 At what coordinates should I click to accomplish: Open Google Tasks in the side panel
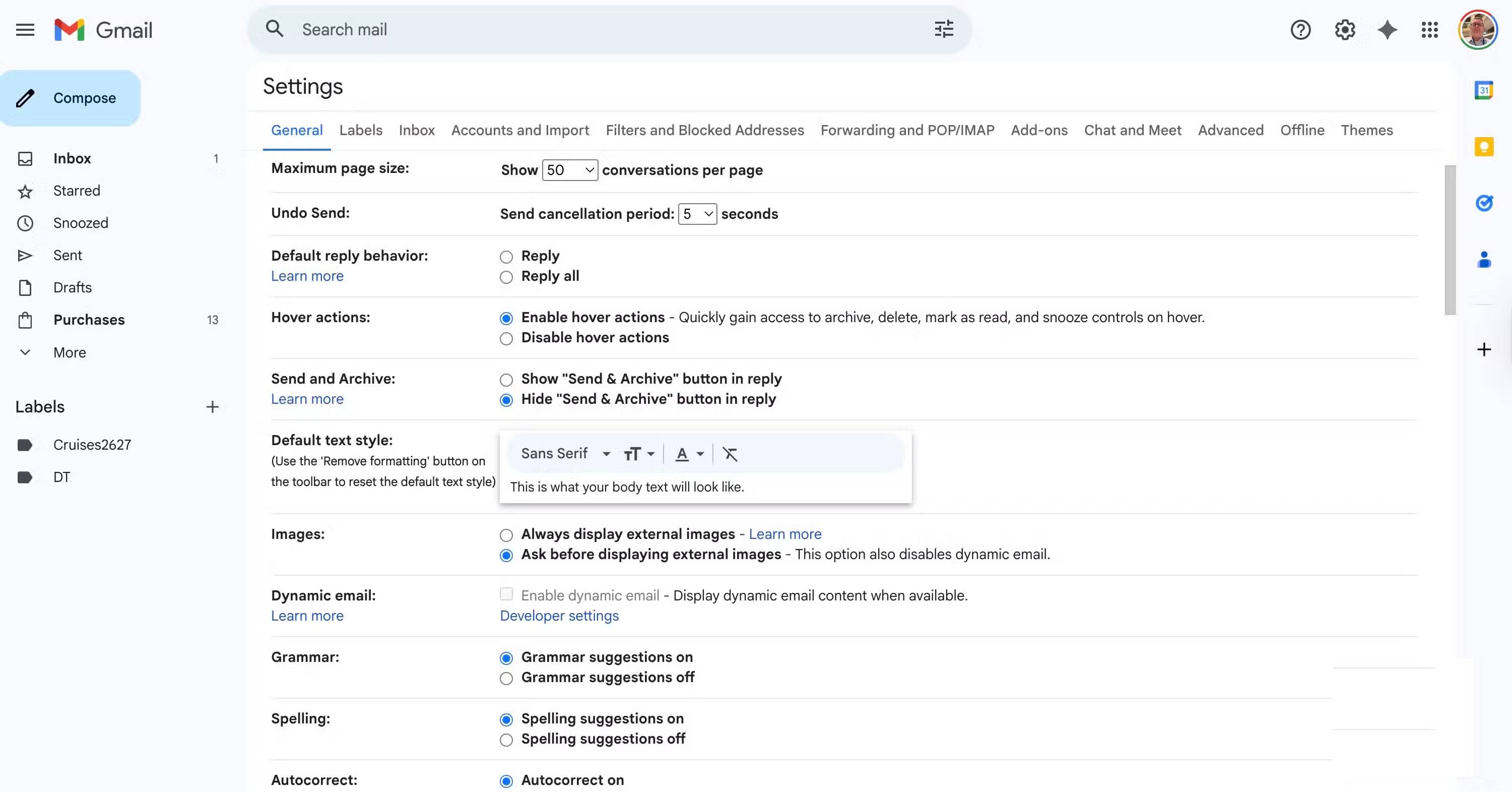coord(1485,203)
